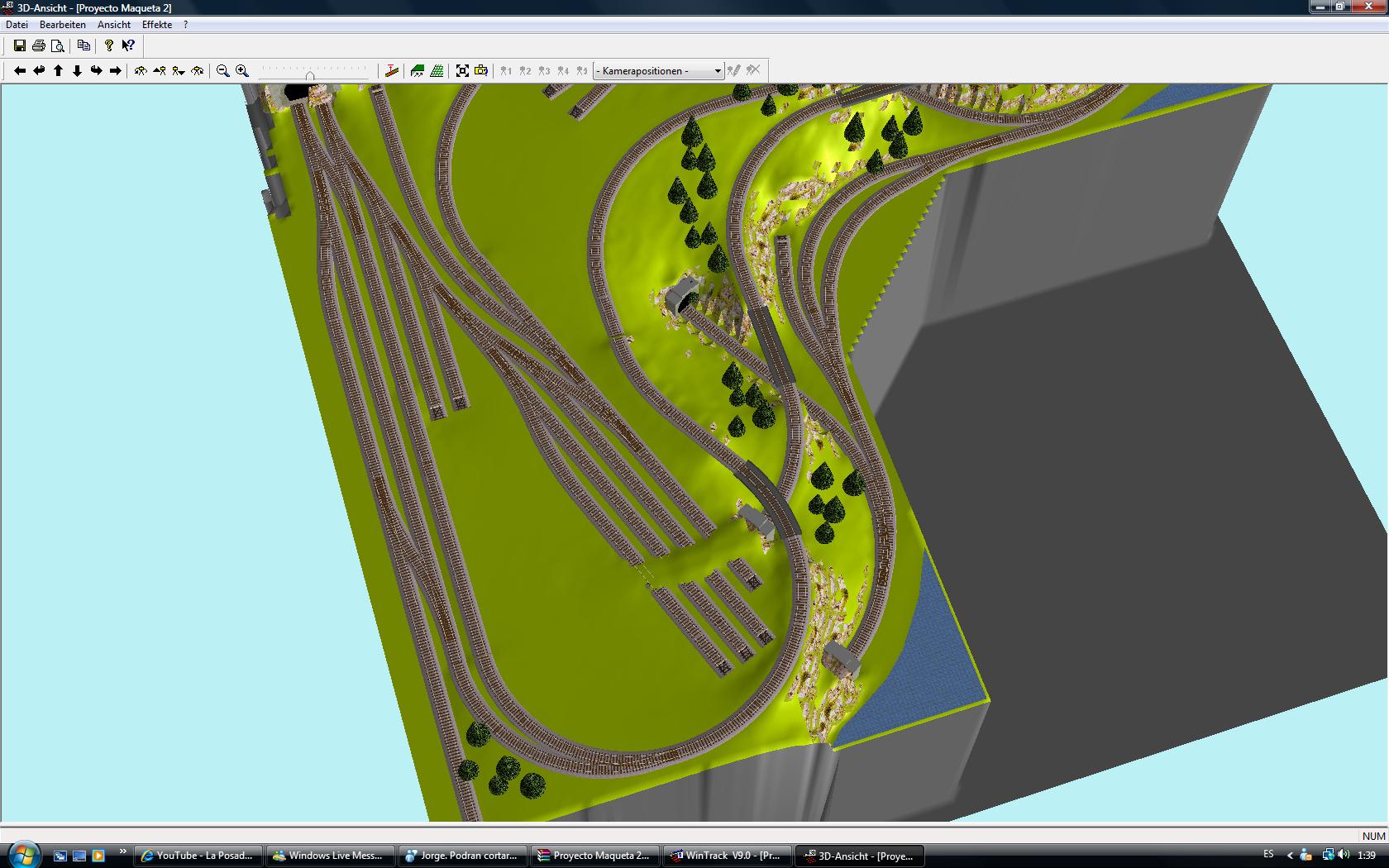Select camera position 1 icon
Screen dimensions: 1389x868
[x=507, y=71]
